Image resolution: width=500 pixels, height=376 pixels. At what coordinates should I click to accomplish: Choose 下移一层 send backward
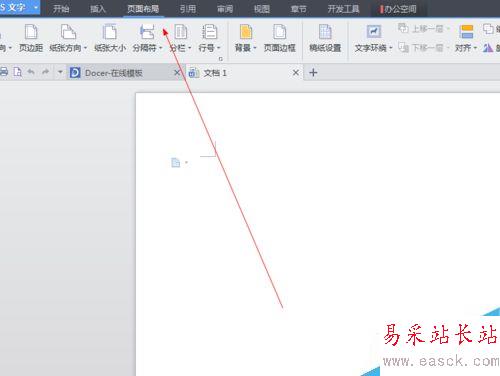[424, 48]
